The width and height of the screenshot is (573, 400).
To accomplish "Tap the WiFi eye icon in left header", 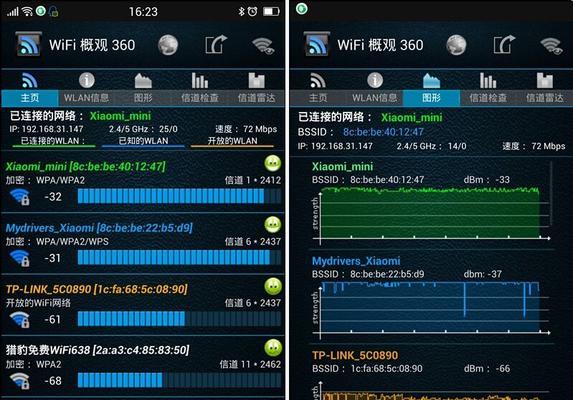I will (x=263, y=46).
